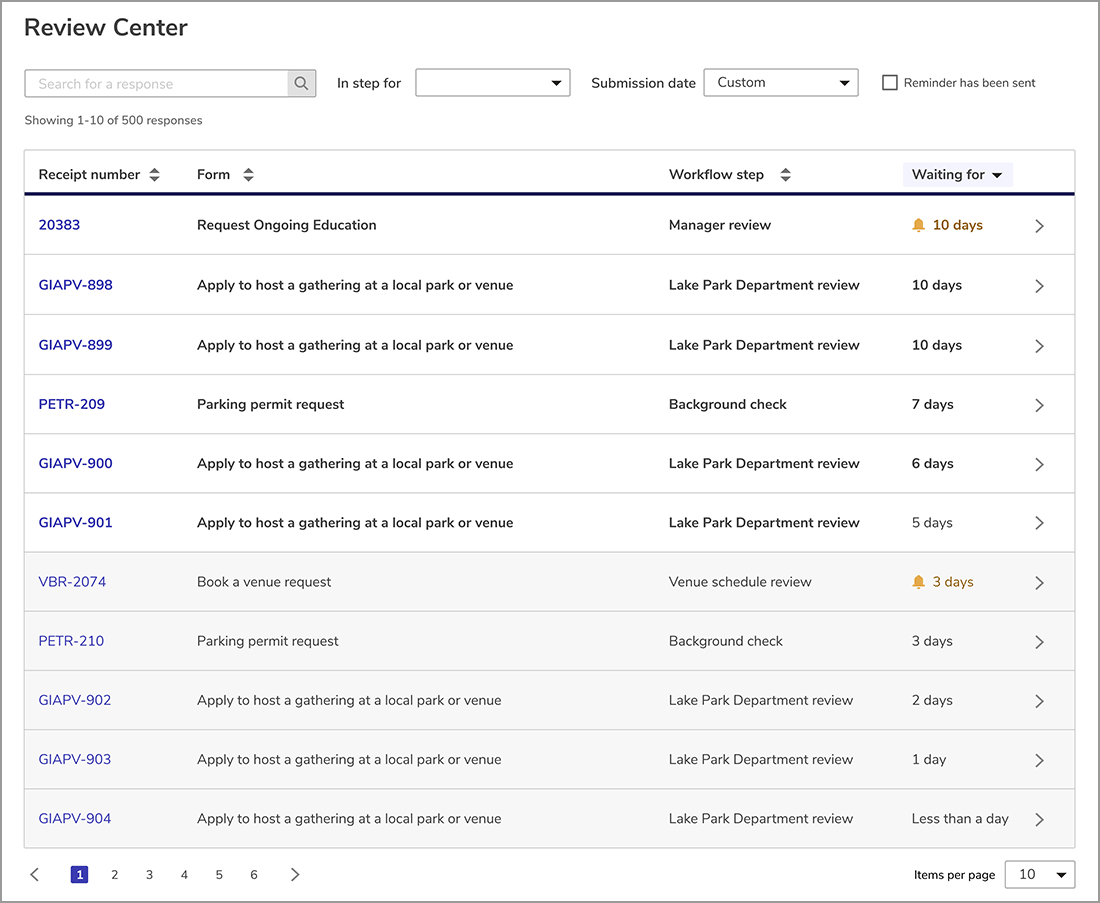Open row GIAPV-903 with its chevron arrow

point(1040,760)
